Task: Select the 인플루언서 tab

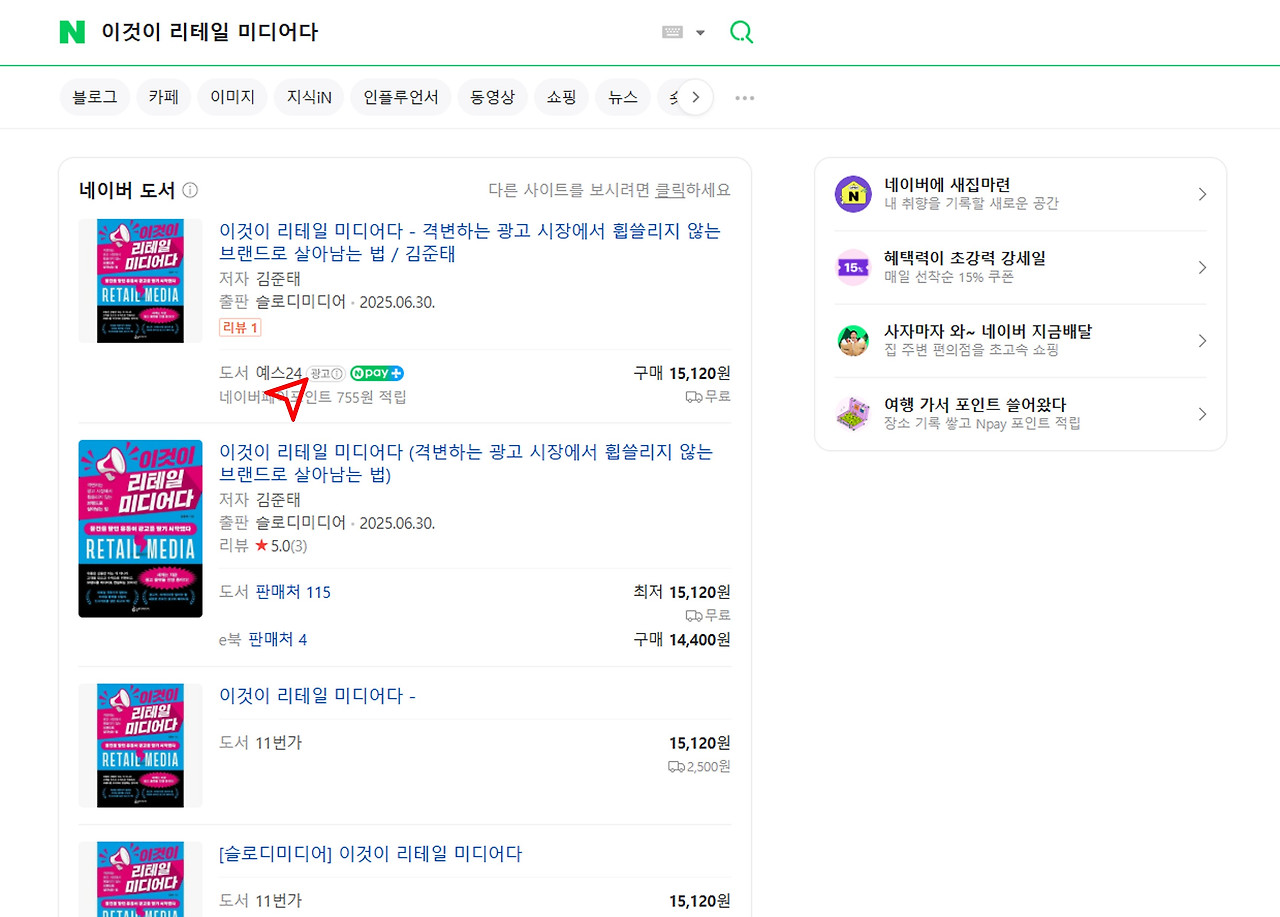Action: (401, 97)
